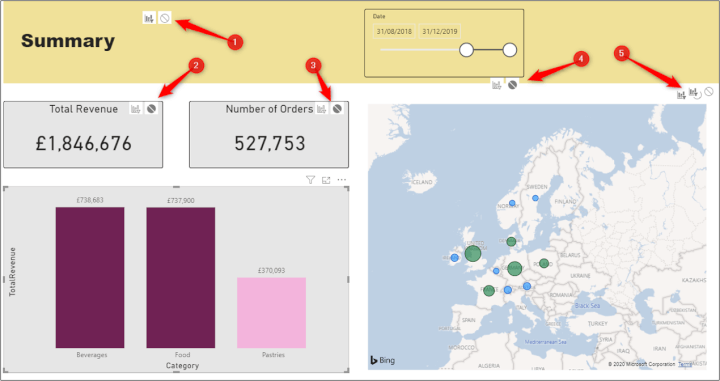Open Focus mode for the column chart

pyautogui.click(x=326, y=180)
